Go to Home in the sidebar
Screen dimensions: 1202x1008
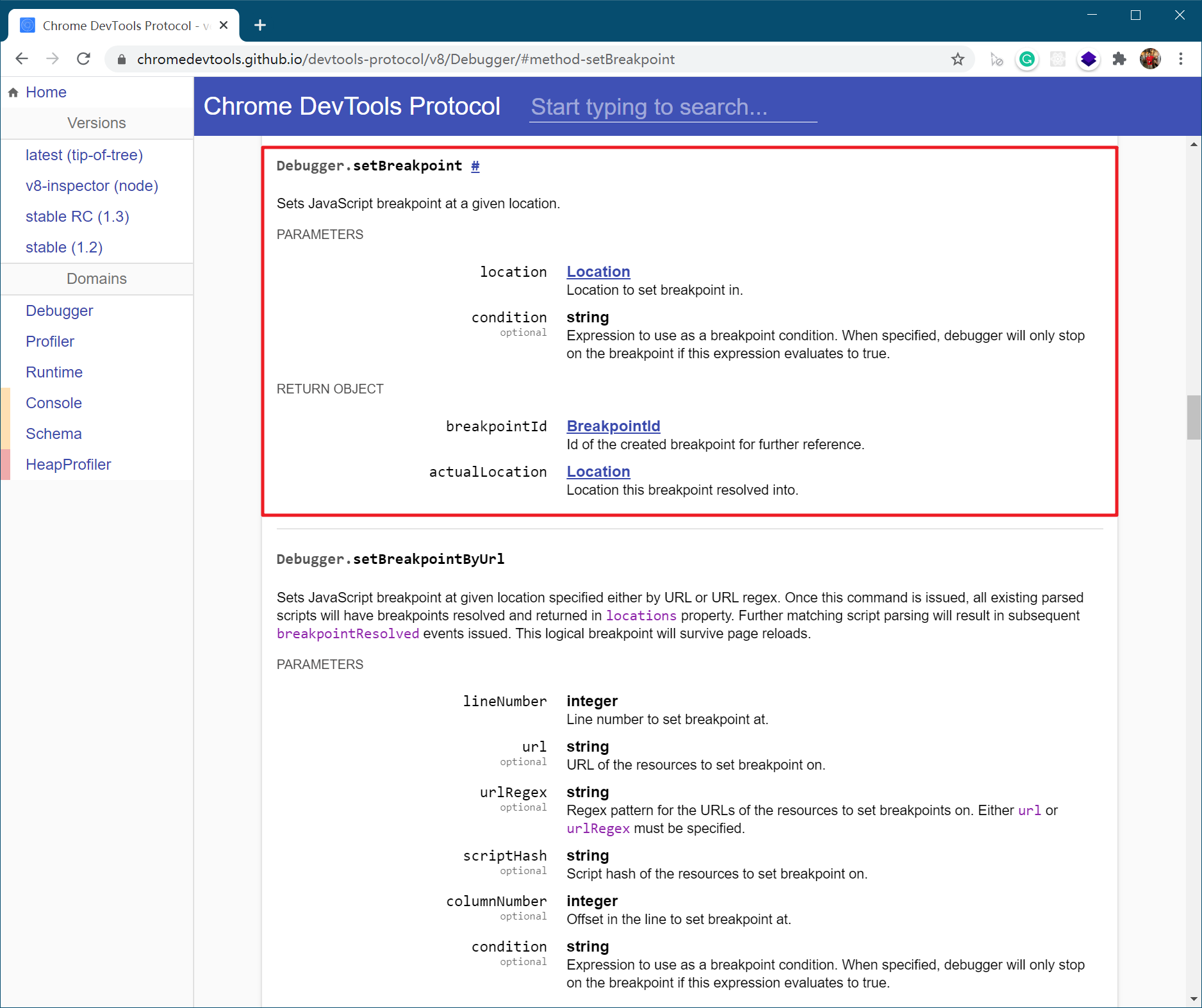pos(45,92)
